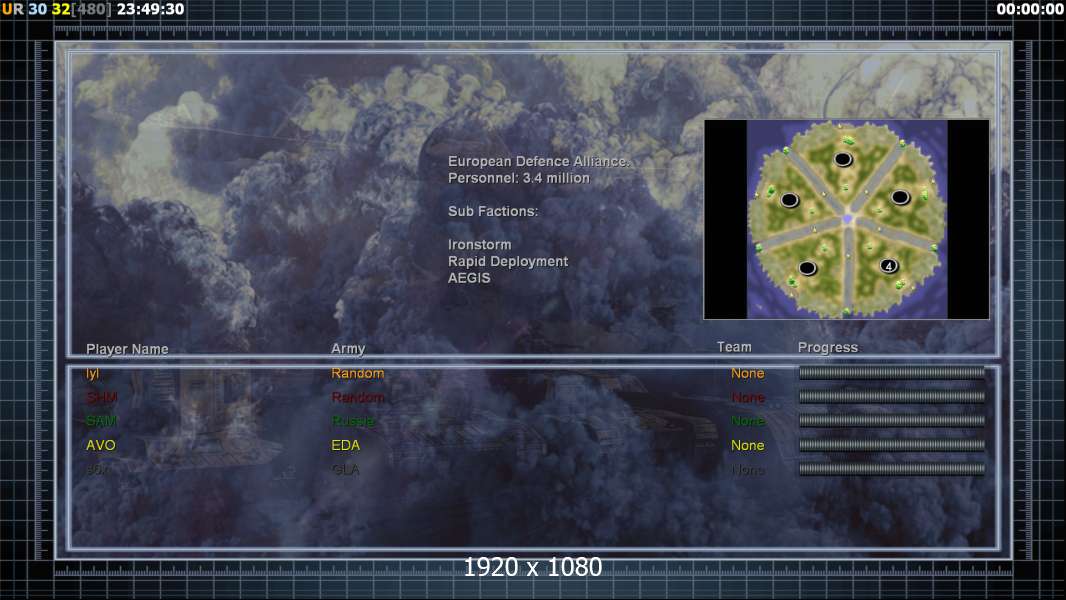Click the None team value for AVO
This screenshot has width=1066, height=600.
tap(747, 445)
